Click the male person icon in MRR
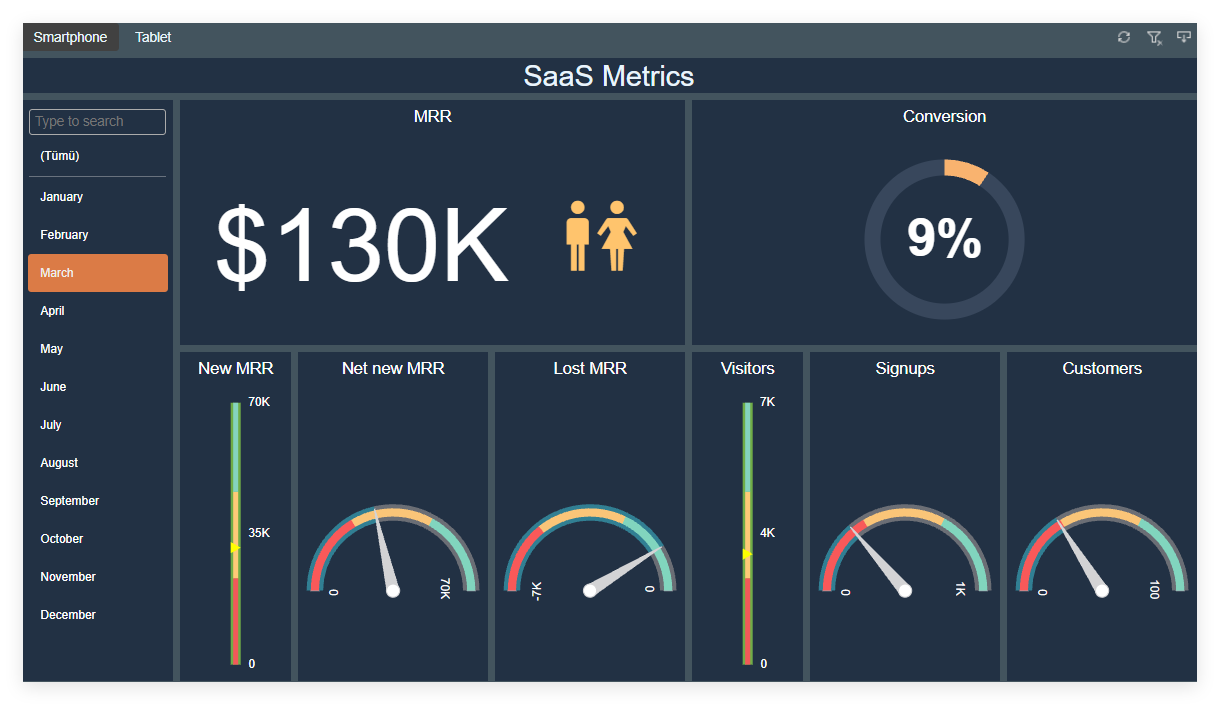Viewport: 1220px width, 705px height. point(577,236)
